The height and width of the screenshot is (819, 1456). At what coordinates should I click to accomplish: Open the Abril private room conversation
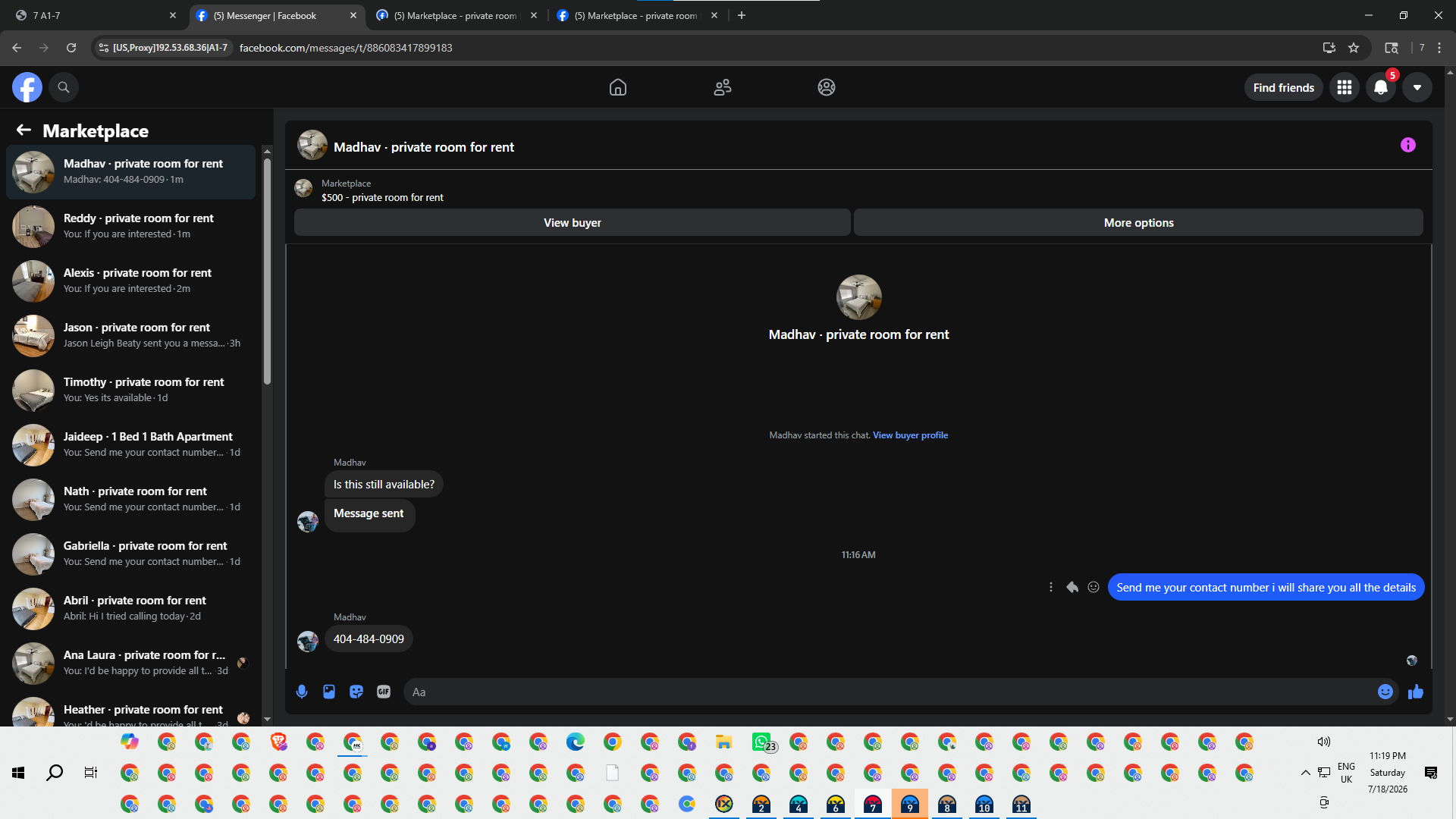click(x=131, y=609)
